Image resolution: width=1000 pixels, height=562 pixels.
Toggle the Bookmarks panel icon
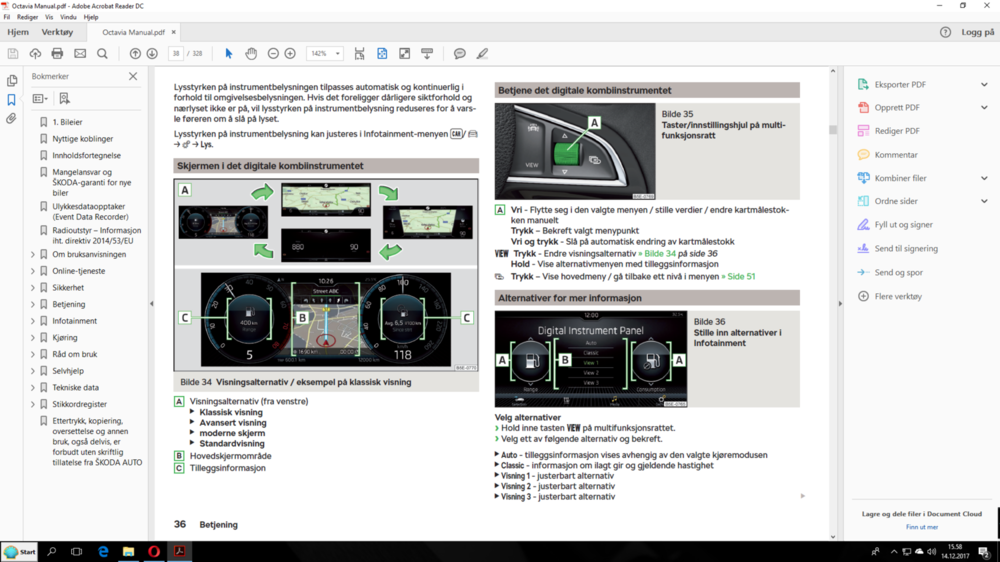point(12,100)
